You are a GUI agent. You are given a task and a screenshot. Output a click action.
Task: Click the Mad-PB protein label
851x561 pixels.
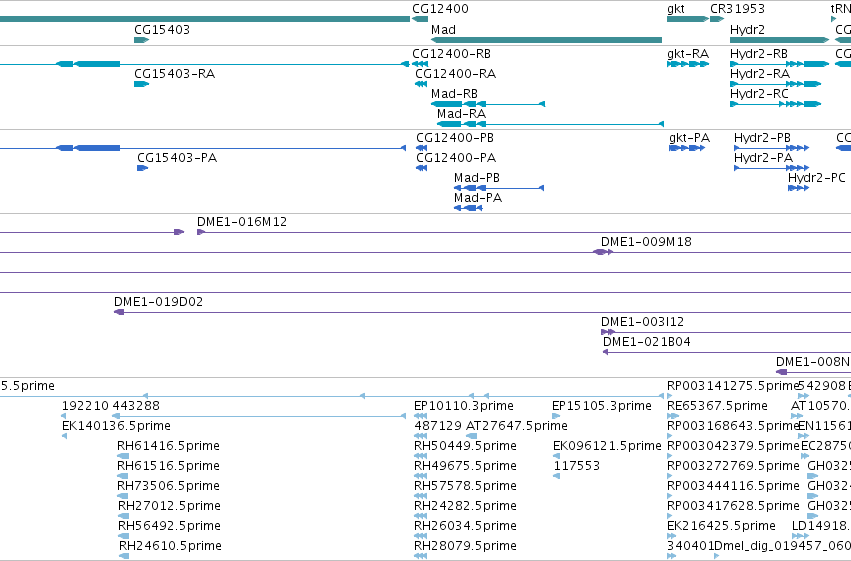(477, 178)
